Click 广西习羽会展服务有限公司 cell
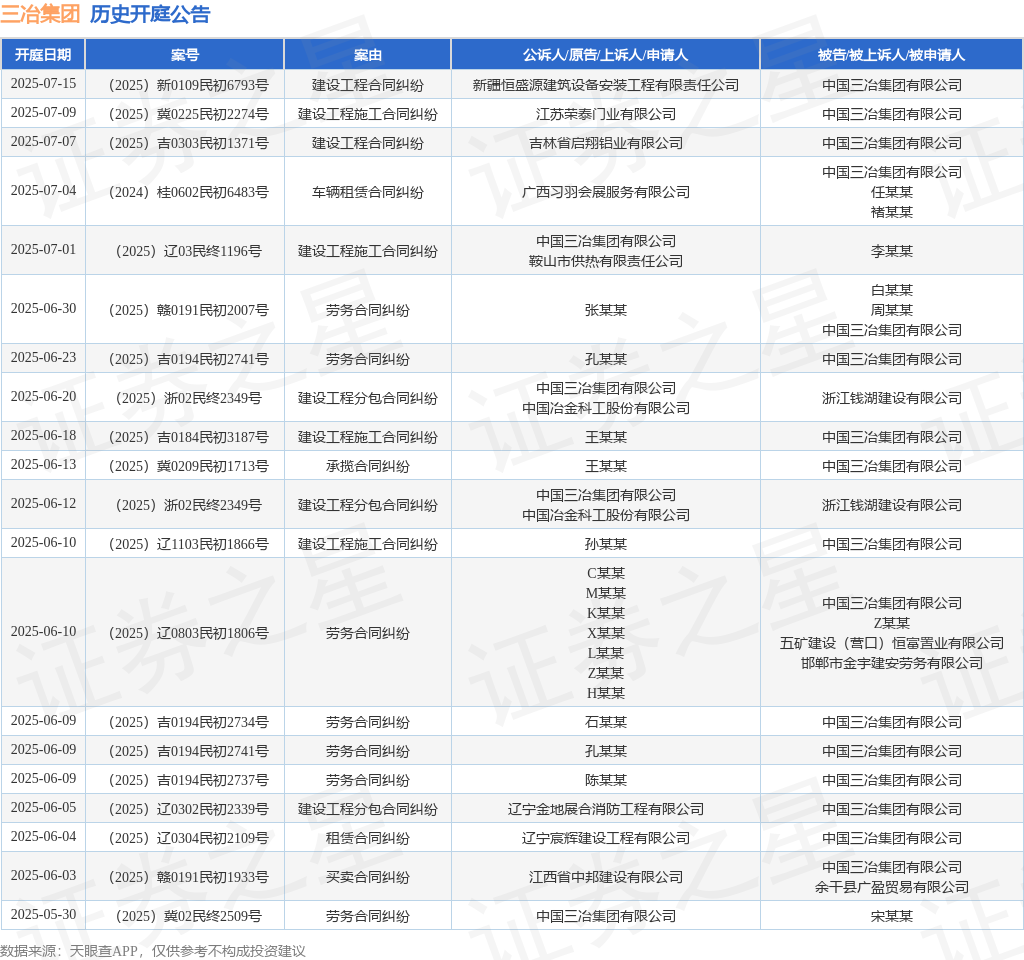This screenshot has width=1024, height=960. 605,192
